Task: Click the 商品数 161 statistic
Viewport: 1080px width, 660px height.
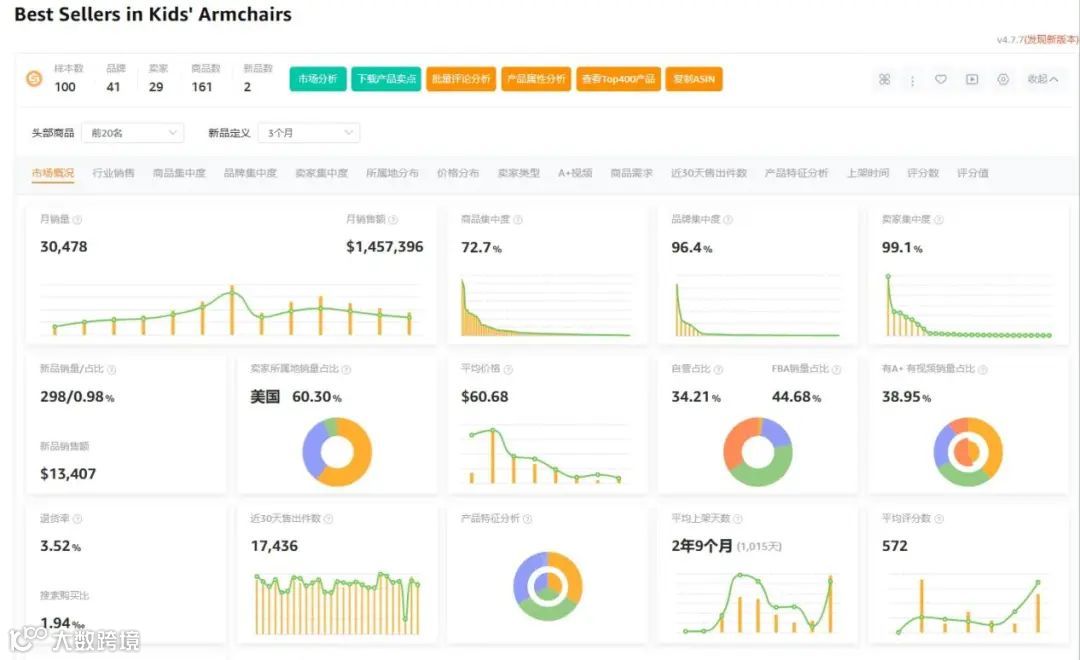Action: click(x=205, y=78)
